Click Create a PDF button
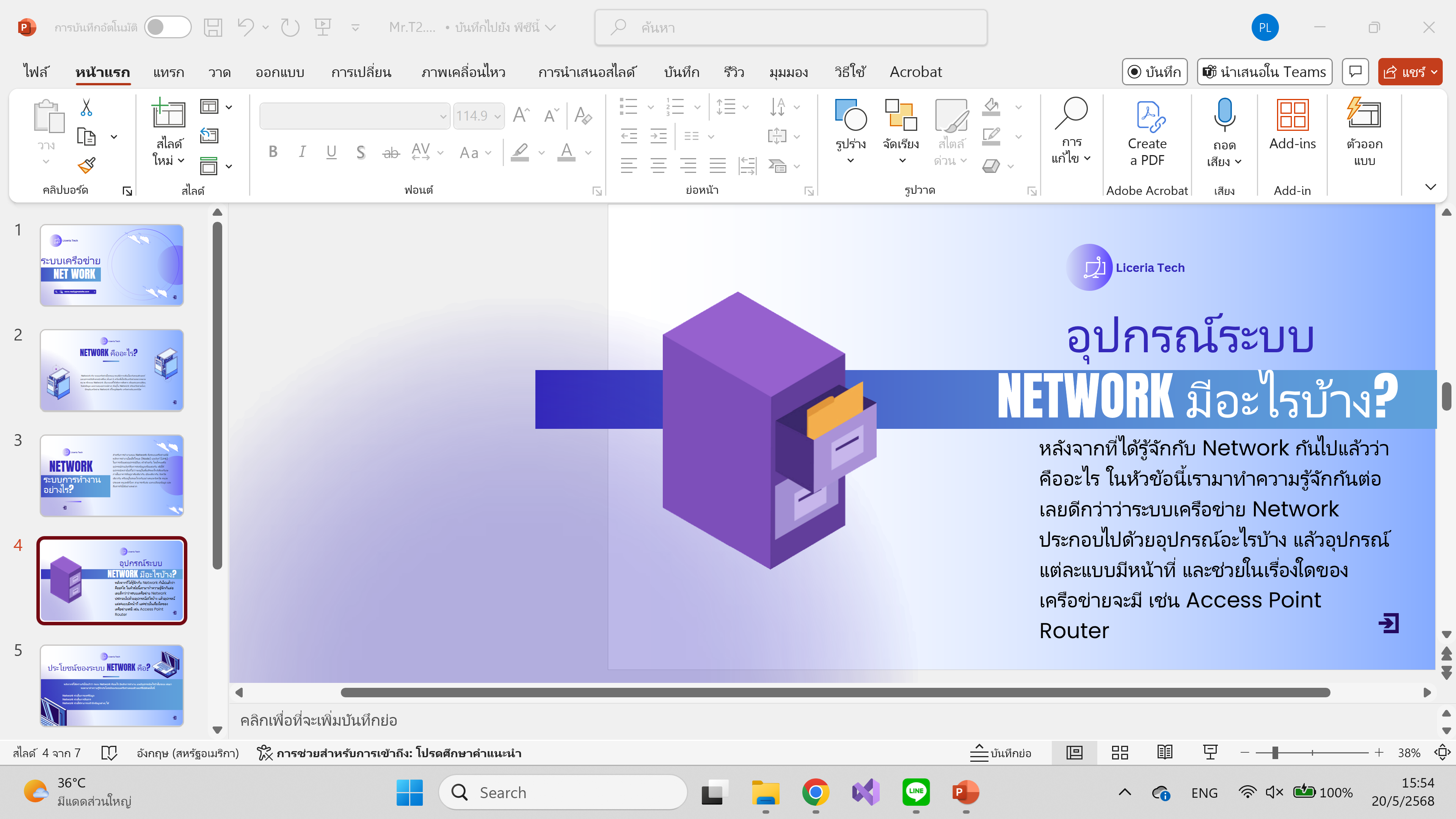The image size is (1456, 819). click(x=1147, y=133)
